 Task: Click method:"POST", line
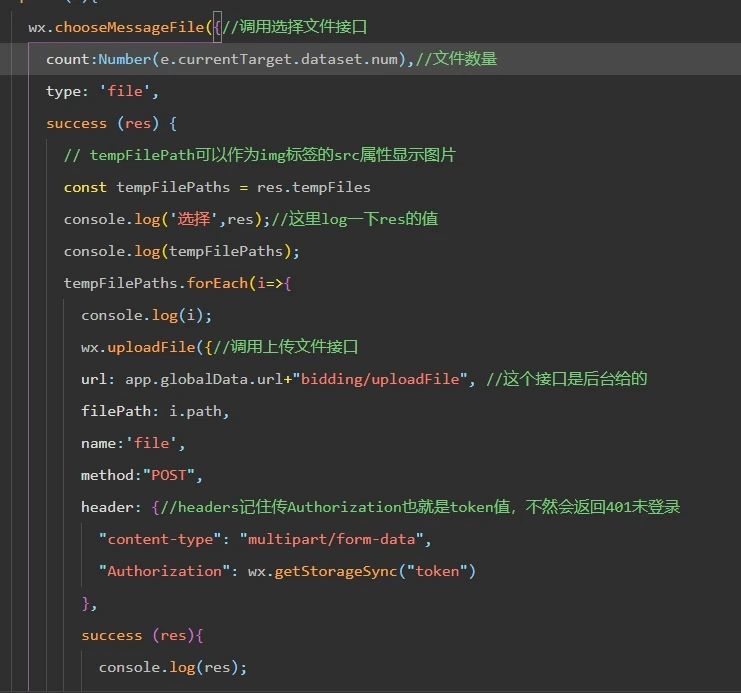click(x=142, y=475)
